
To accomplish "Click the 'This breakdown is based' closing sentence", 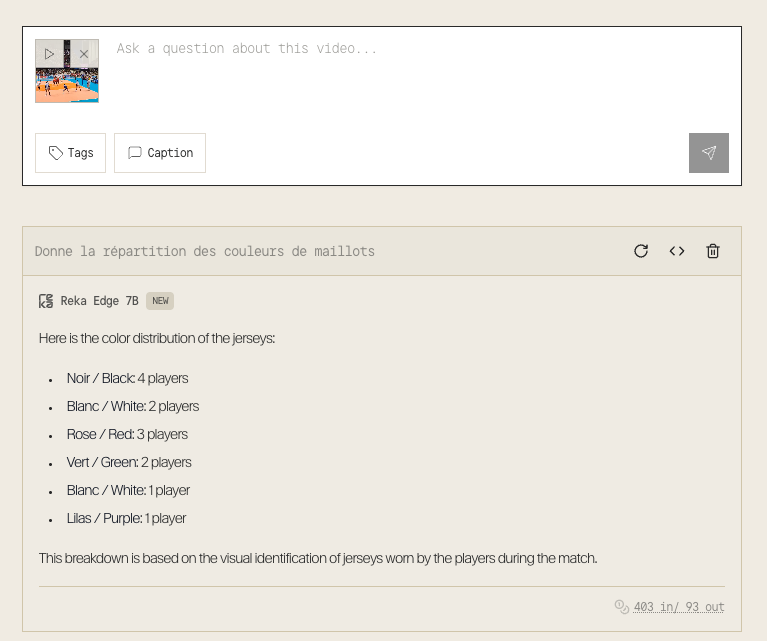I will pyautogui.click(x=317, y=558).
